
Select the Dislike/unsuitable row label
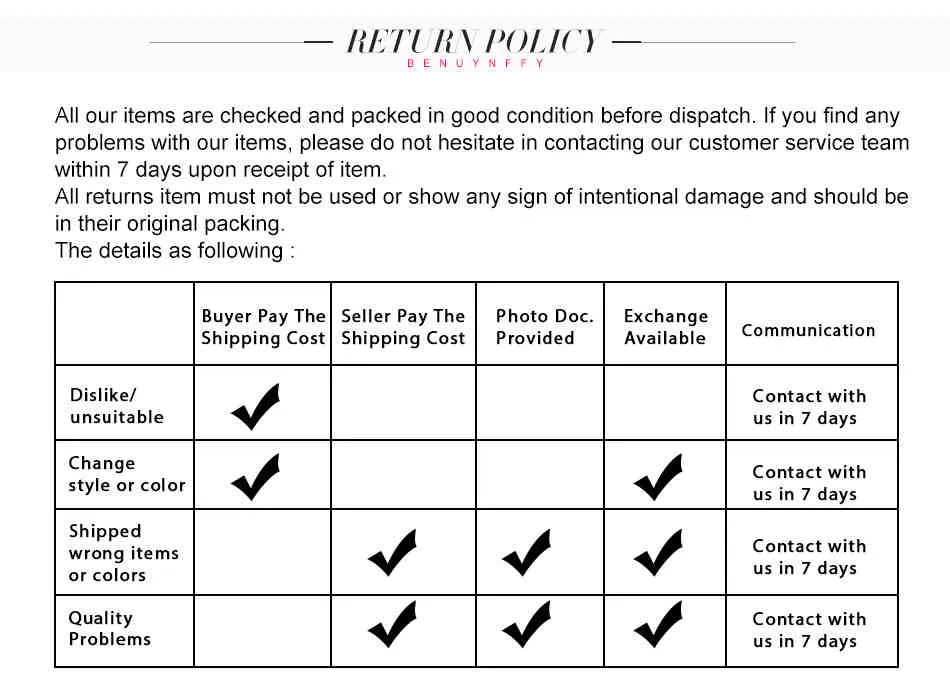pos(117,406)
